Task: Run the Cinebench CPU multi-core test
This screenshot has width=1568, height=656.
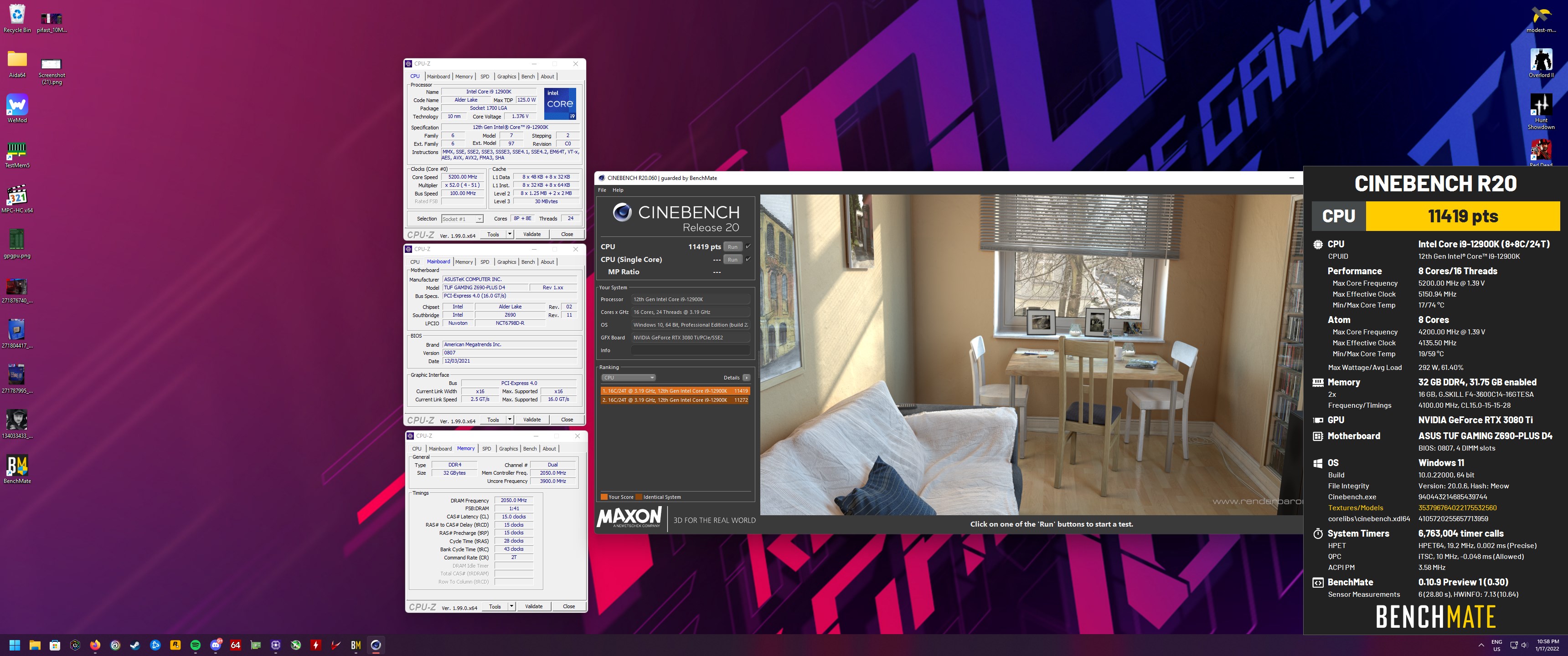Action: point(732,246)
